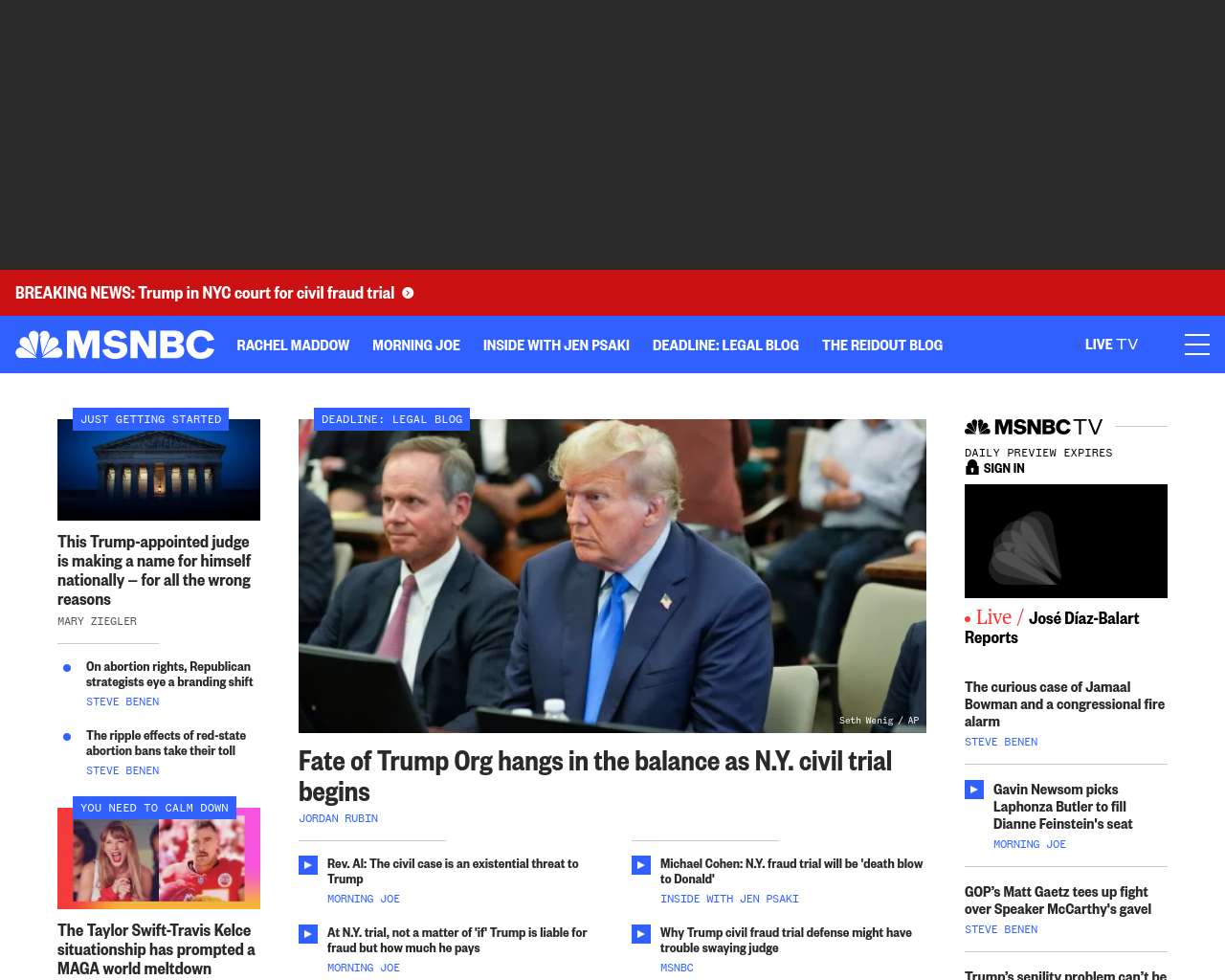Open the MSNBC TV live video player

pos(1066,541)
